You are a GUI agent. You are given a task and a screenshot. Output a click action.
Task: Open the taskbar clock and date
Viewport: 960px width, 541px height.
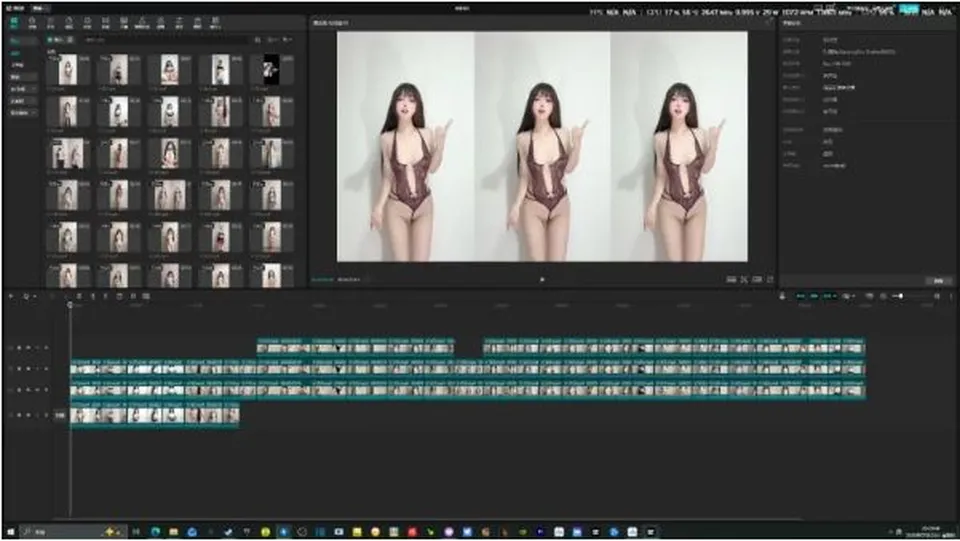tap(931, 532)
